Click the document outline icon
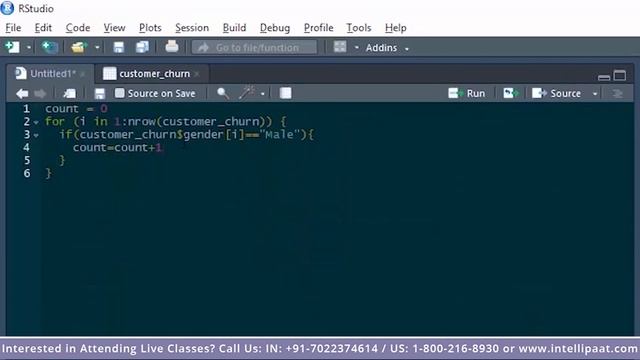The width and height of the screenshot is (640, 360). pyautogui.click(x=618, y=93)
